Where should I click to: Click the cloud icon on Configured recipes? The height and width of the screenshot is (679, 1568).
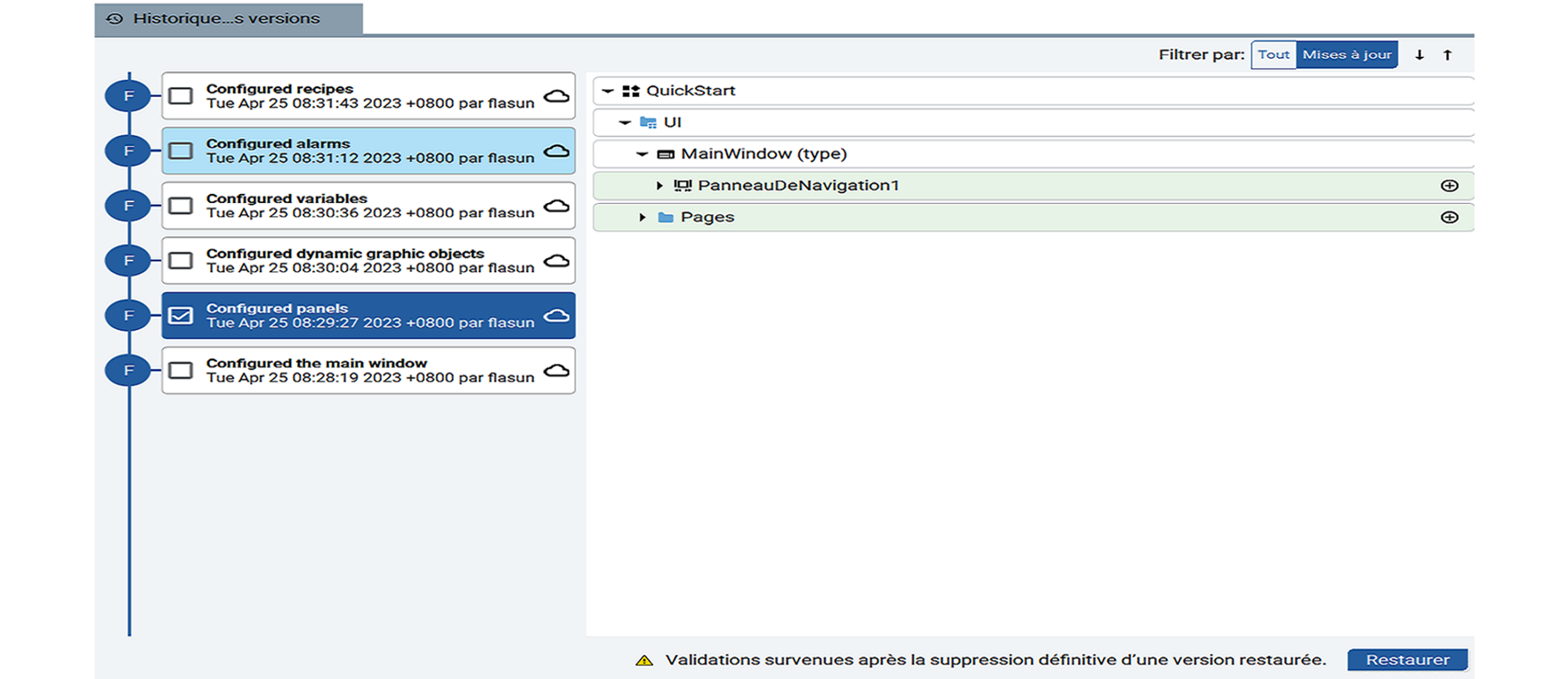(556, 96)
